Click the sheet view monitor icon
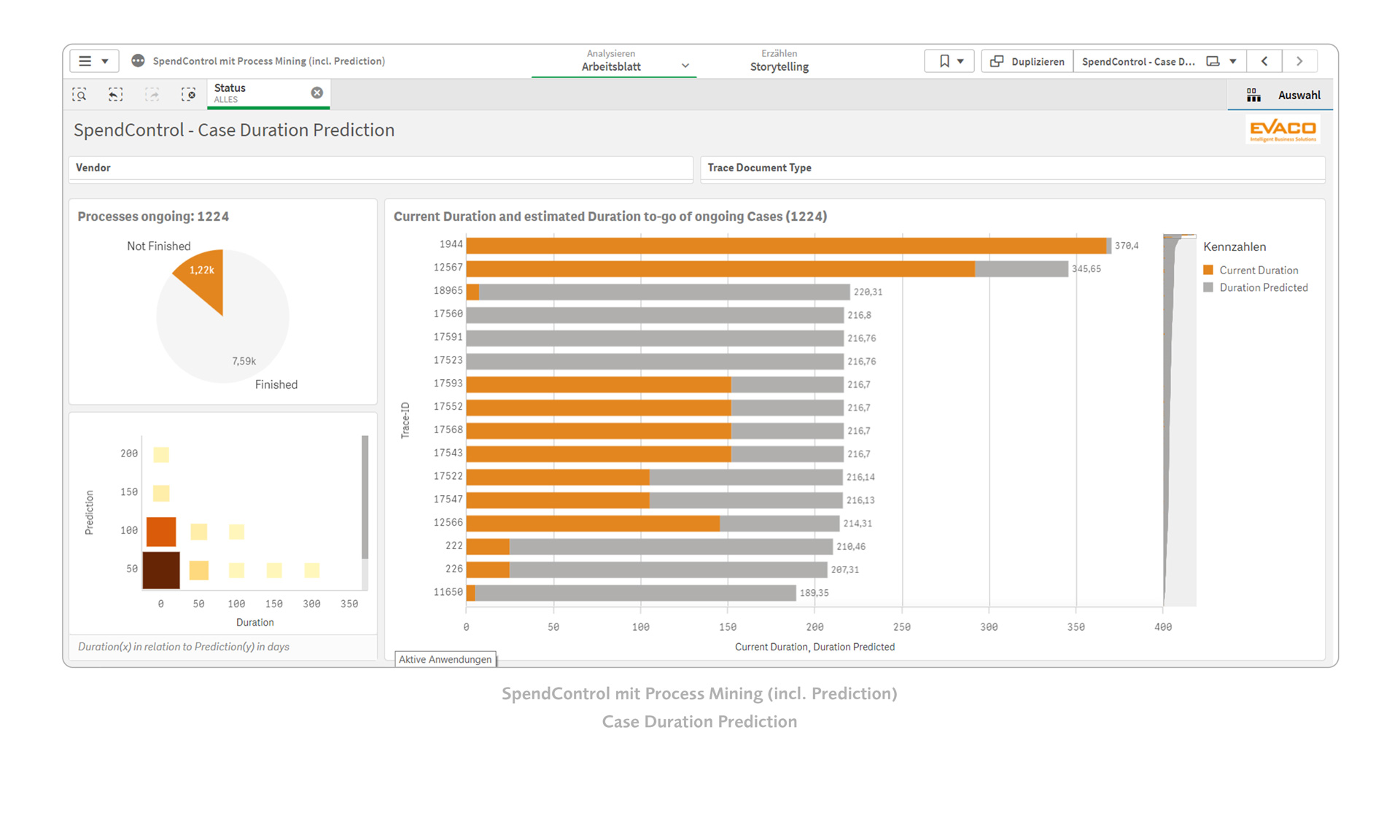The image size is (1400, 840). click(x=1213, y=61)
